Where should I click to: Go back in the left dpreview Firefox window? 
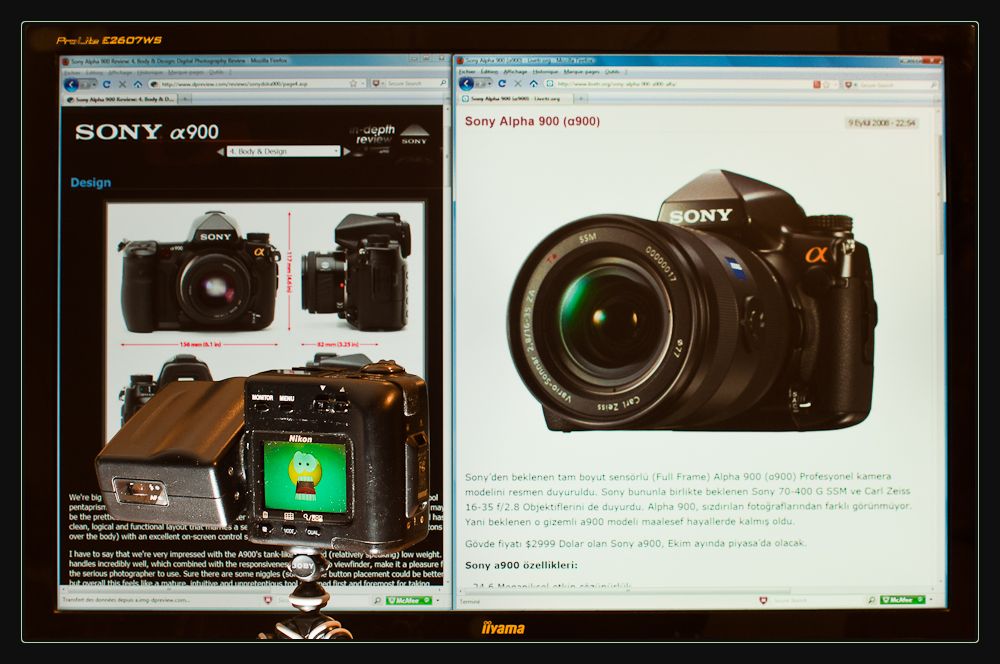pos(71,84)
